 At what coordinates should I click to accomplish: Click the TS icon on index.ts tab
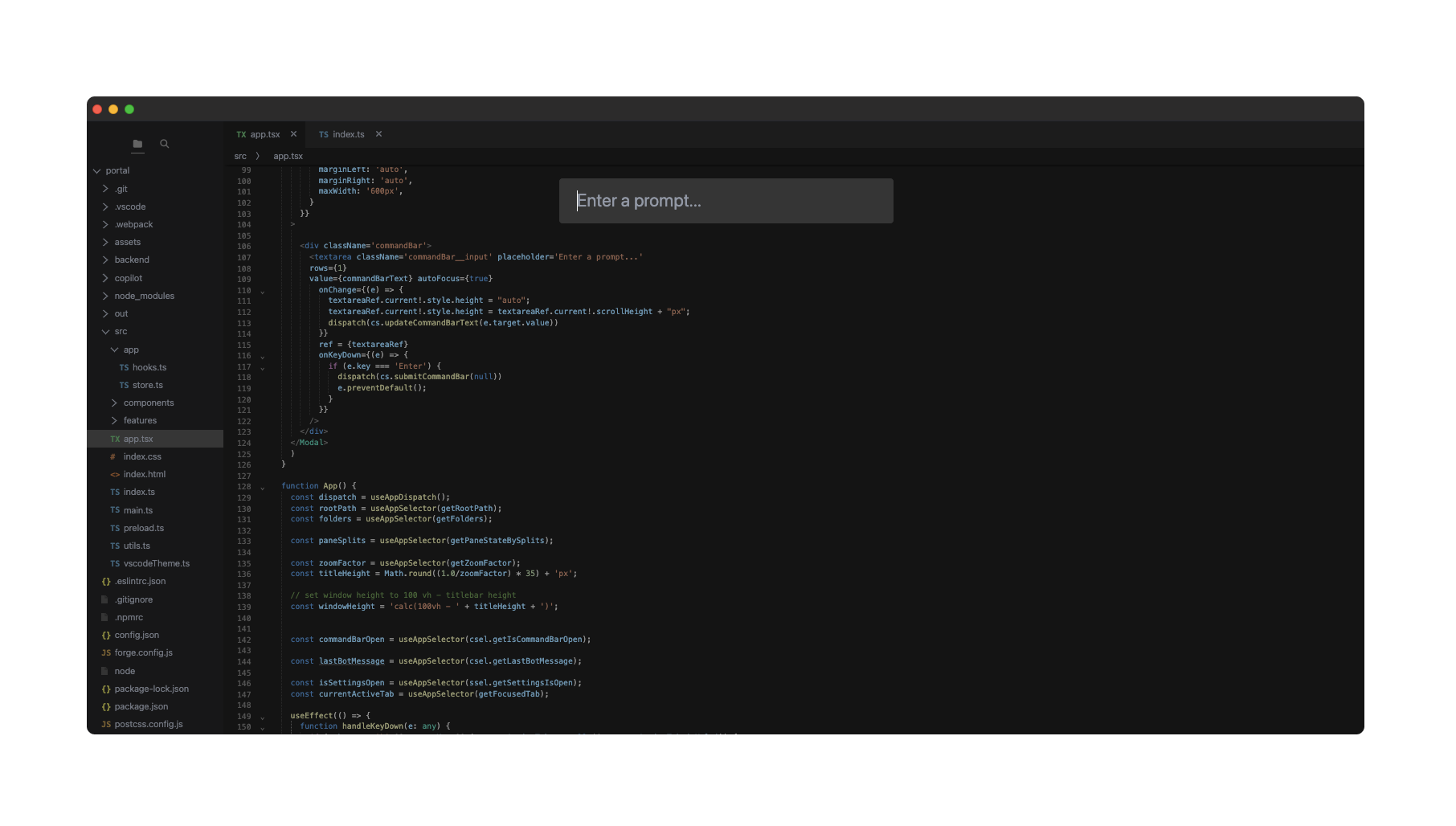pos(324,135)
